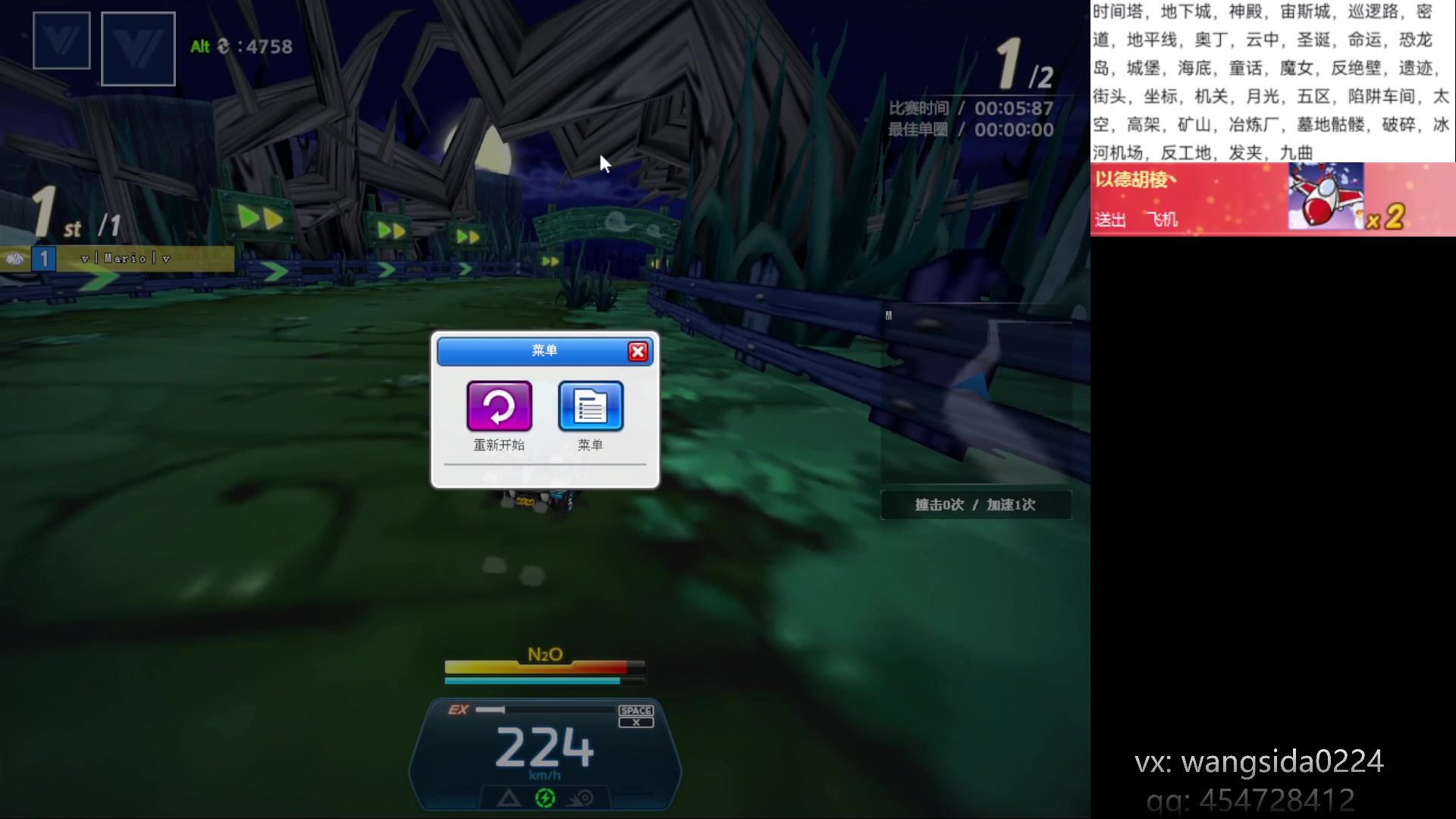Click the drift wheel icon on speedometer

click(x=582, y=798)
